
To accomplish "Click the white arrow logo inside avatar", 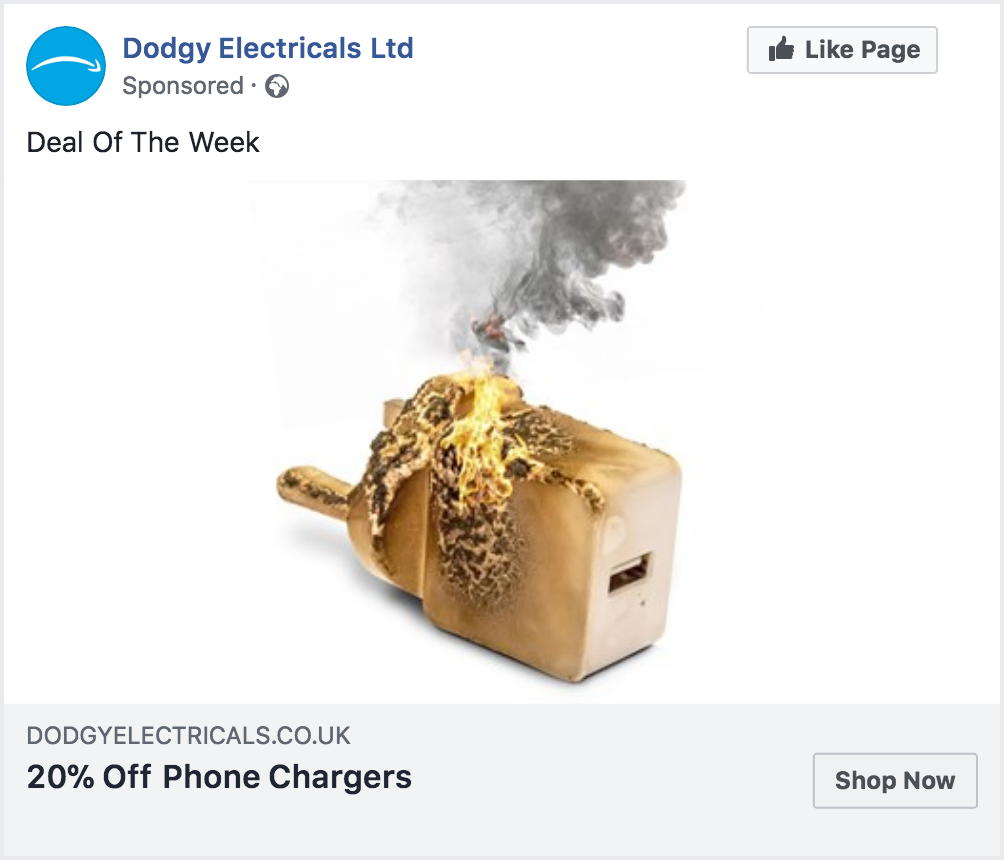I will 67,63.
